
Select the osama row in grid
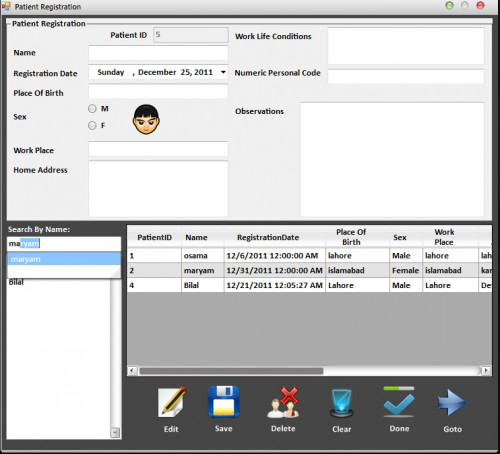(309, 256)
